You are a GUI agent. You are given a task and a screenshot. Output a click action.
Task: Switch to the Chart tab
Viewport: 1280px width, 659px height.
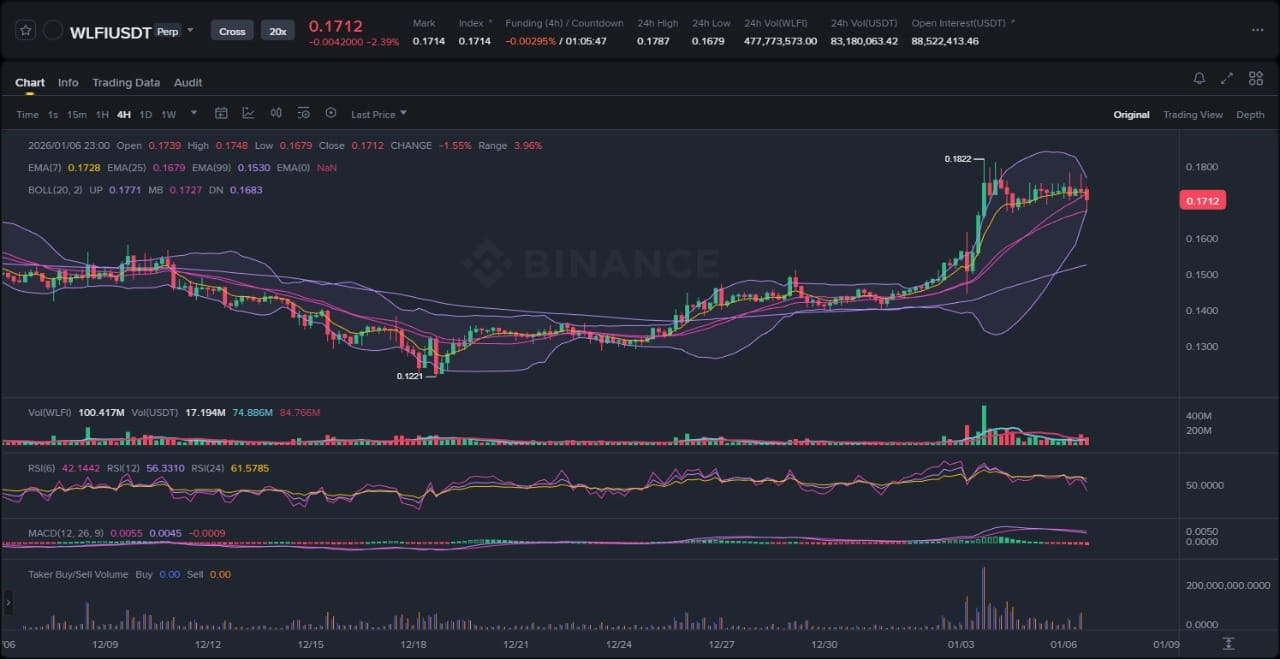[30, 83]
